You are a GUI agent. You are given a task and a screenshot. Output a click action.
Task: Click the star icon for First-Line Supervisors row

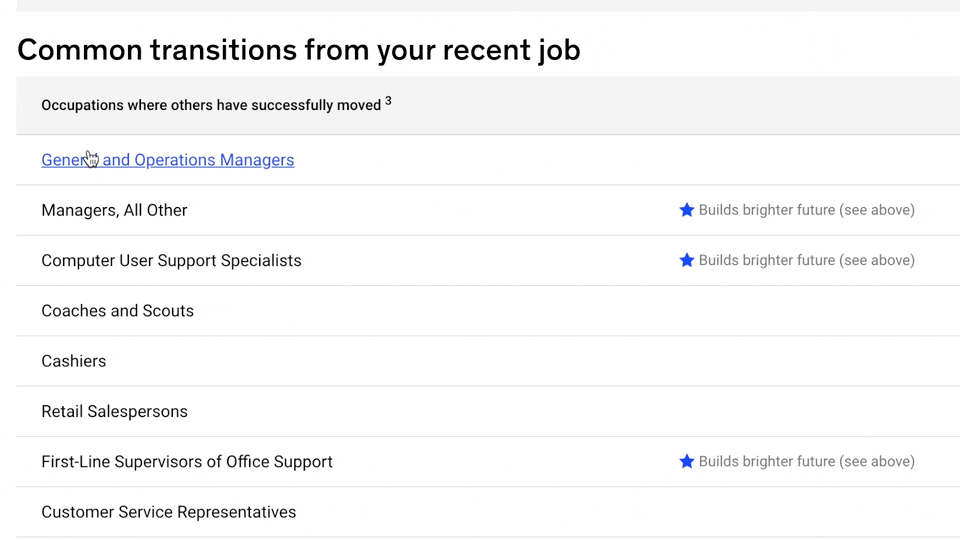tap(687, 461)
